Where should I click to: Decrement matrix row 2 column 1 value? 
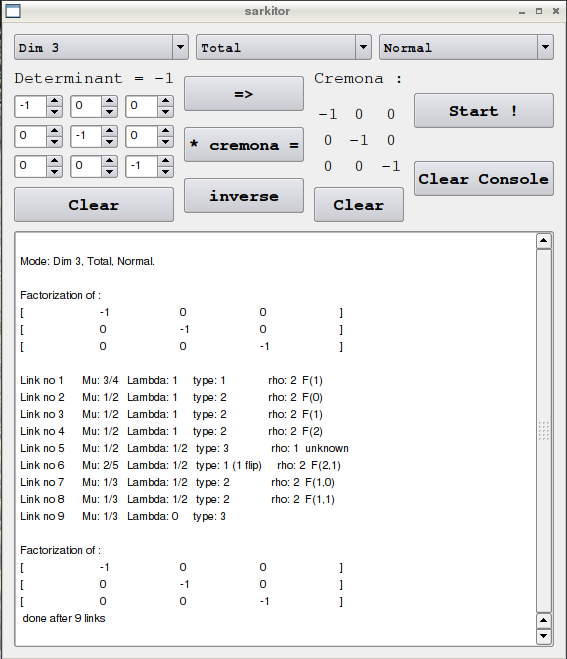(54, 142)
